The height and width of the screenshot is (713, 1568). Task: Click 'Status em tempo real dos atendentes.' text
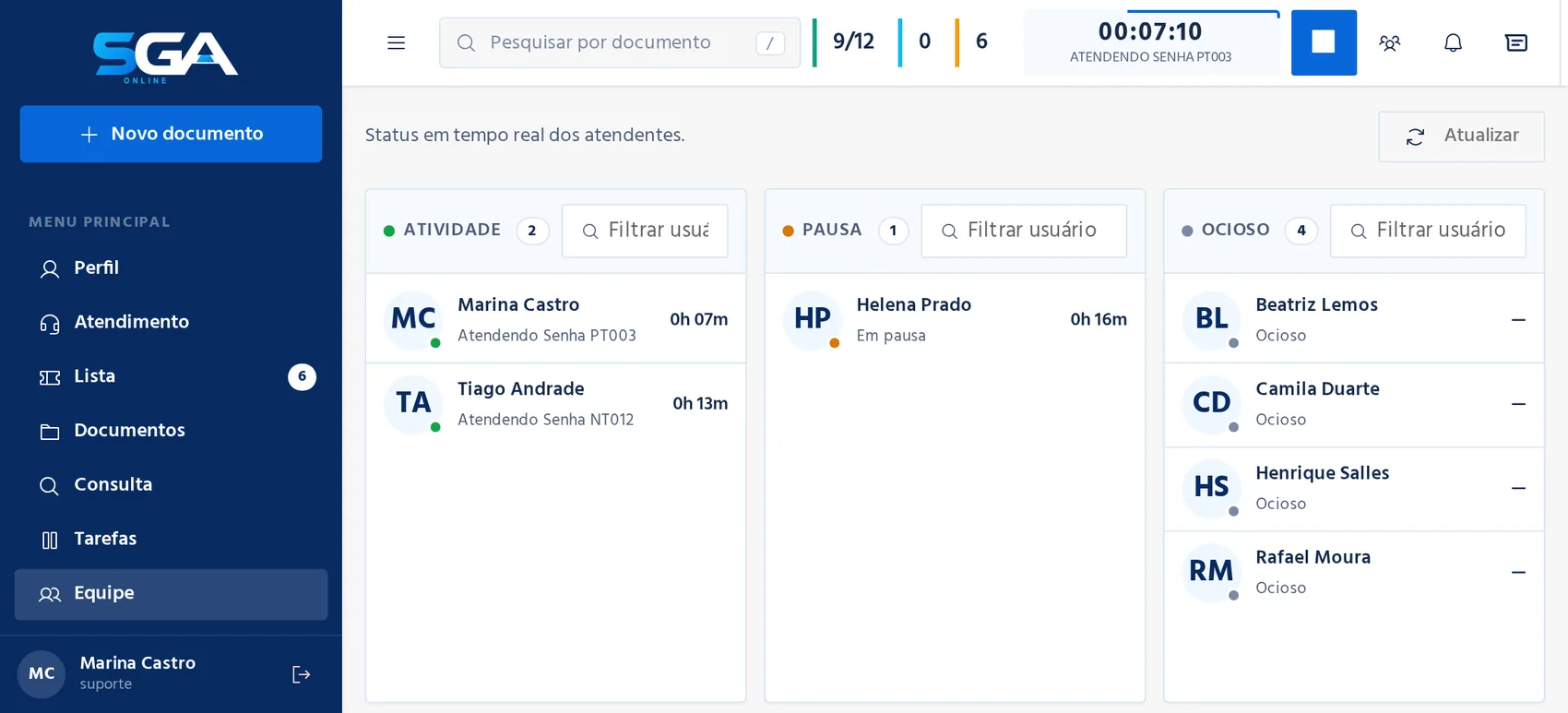click(525, 136)
